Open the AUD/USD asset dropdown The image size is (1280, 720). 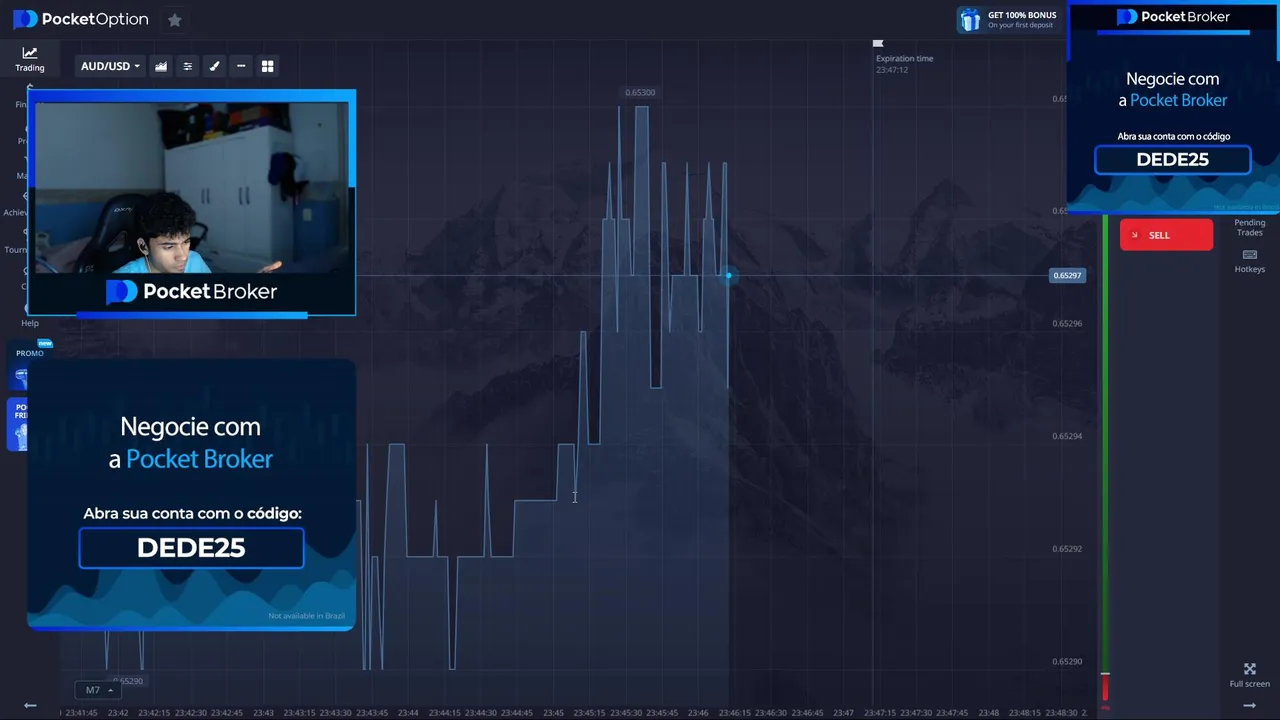[x=110, y=66]
